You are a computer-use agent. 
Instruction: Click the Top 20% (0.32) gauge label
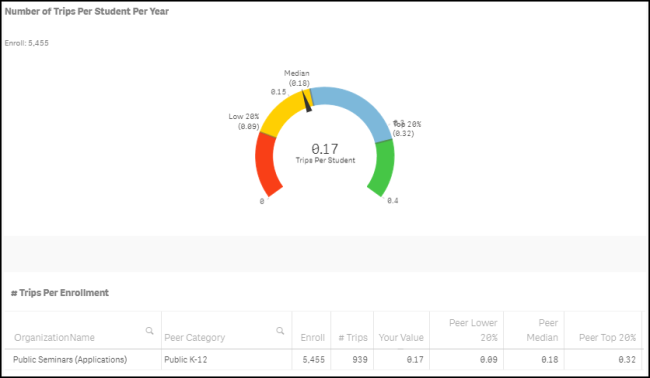(x=407, y=128)
